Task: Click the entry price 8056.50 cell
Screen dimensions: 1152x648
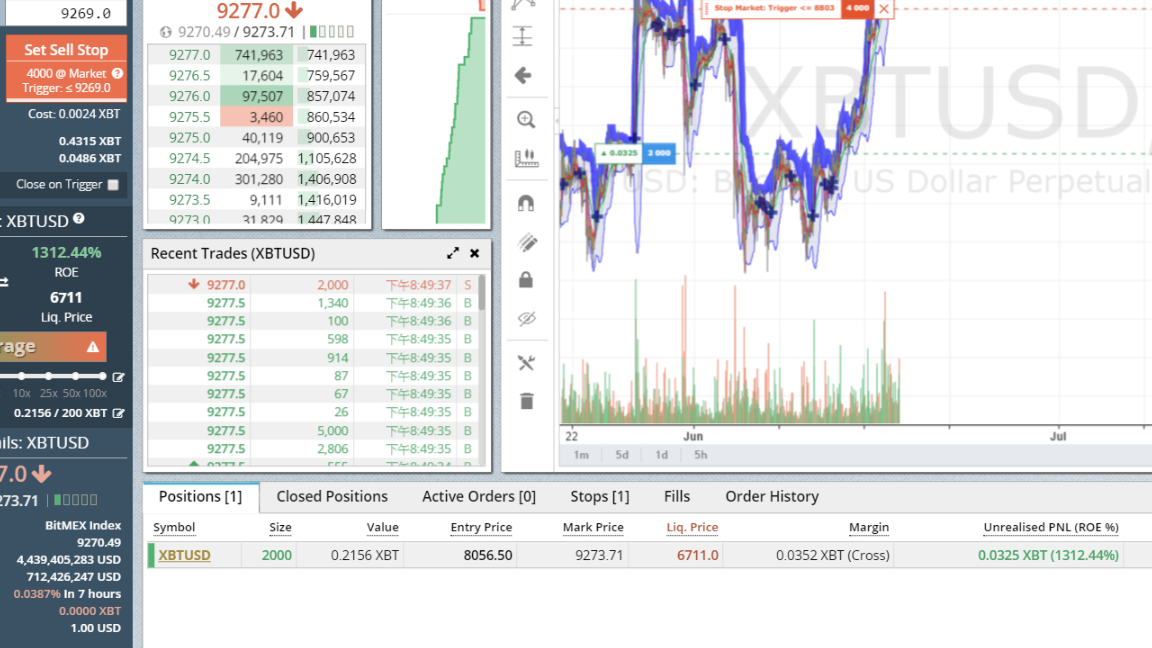Action: coord(488,555)
